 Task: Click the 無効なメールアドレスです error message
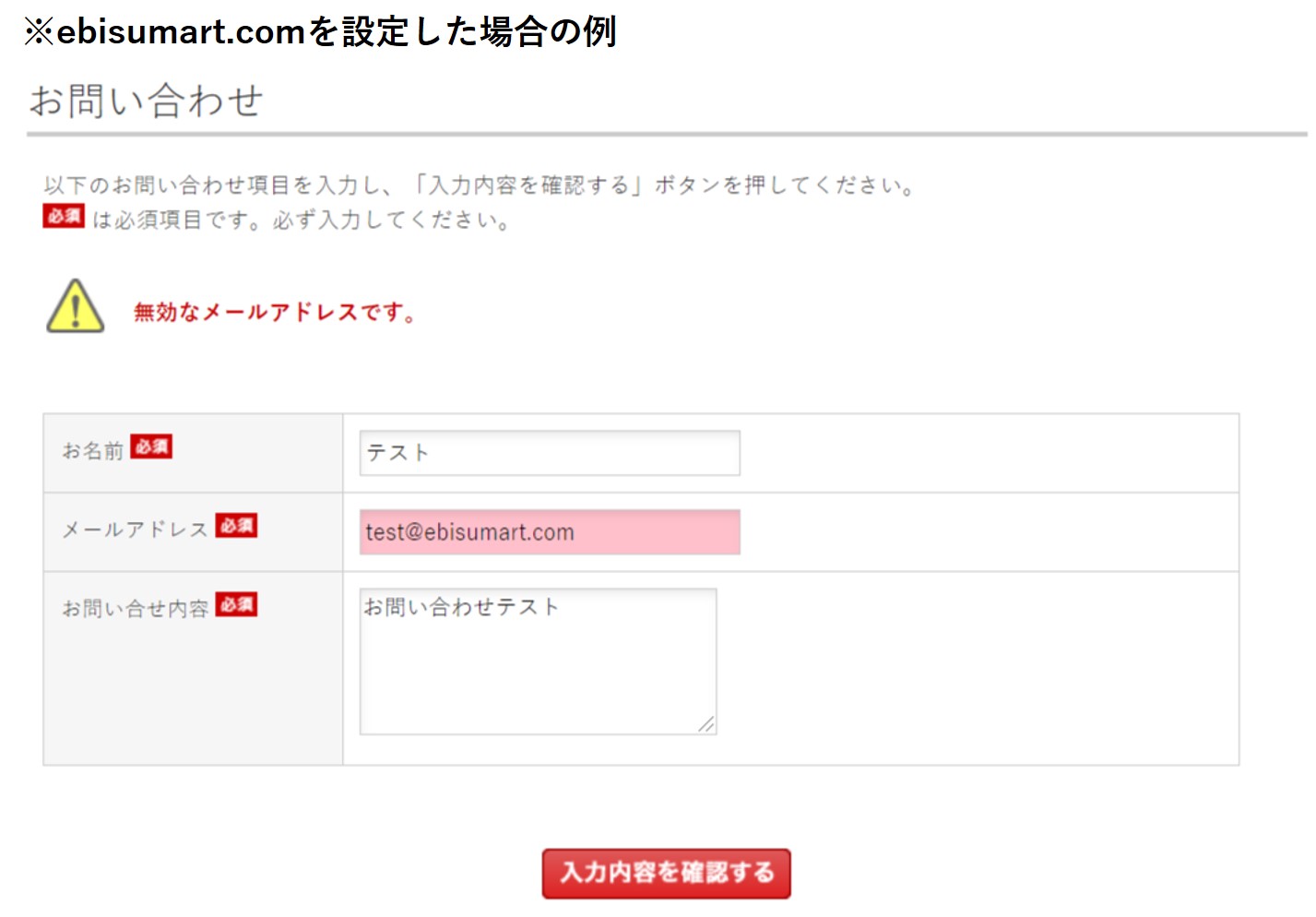click(x=275, y=312)
